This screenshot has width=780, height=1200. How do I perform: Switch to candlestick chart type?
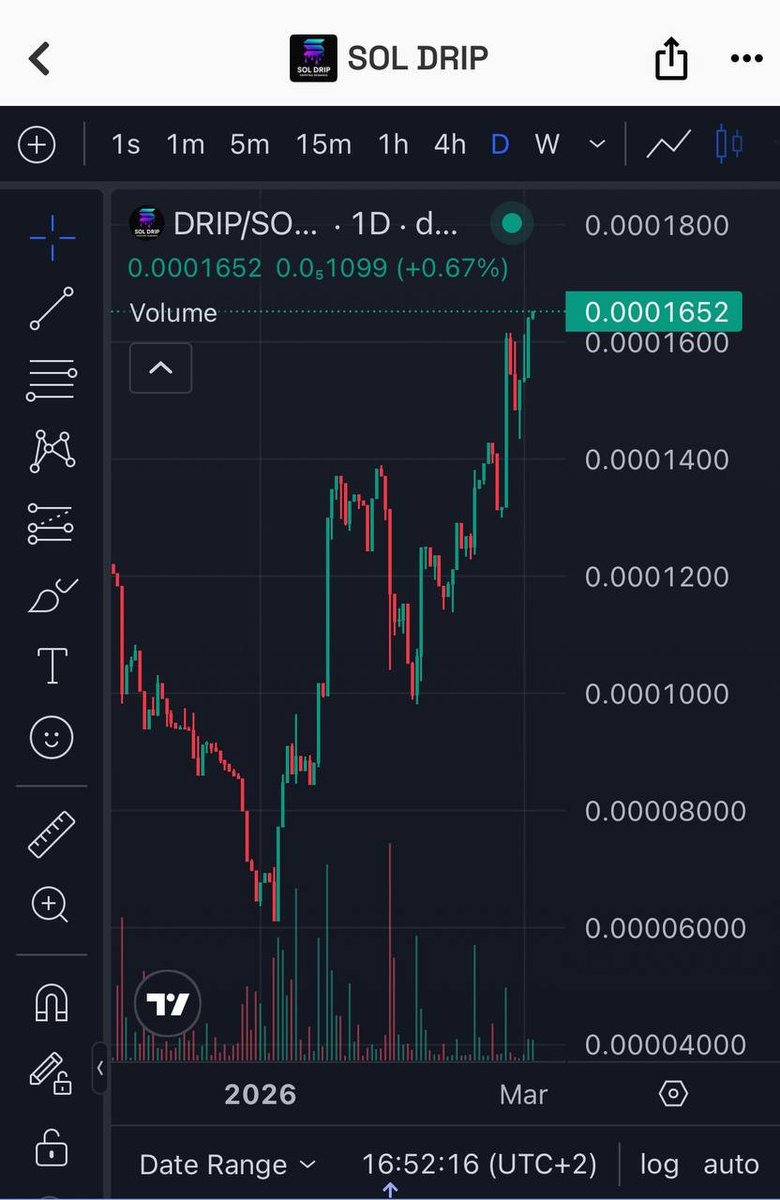pos(730,145)
